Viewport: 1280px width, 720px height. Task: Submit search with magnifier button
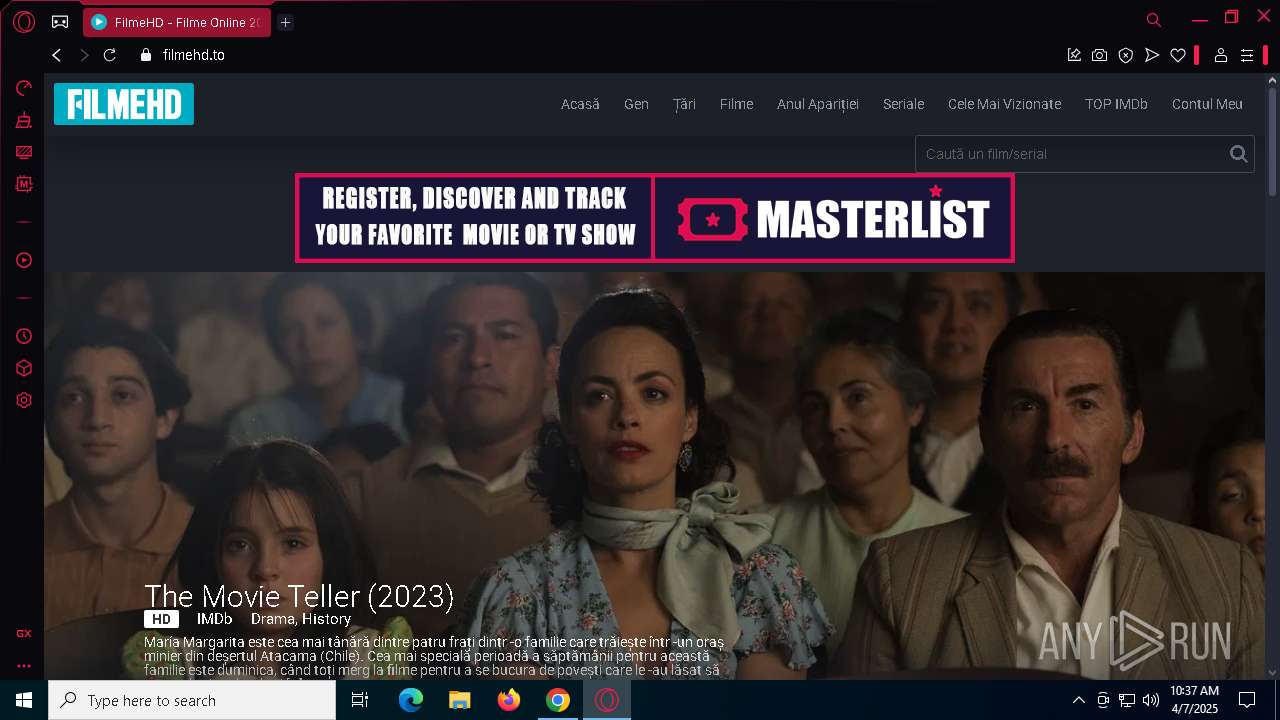(1239, 154)
